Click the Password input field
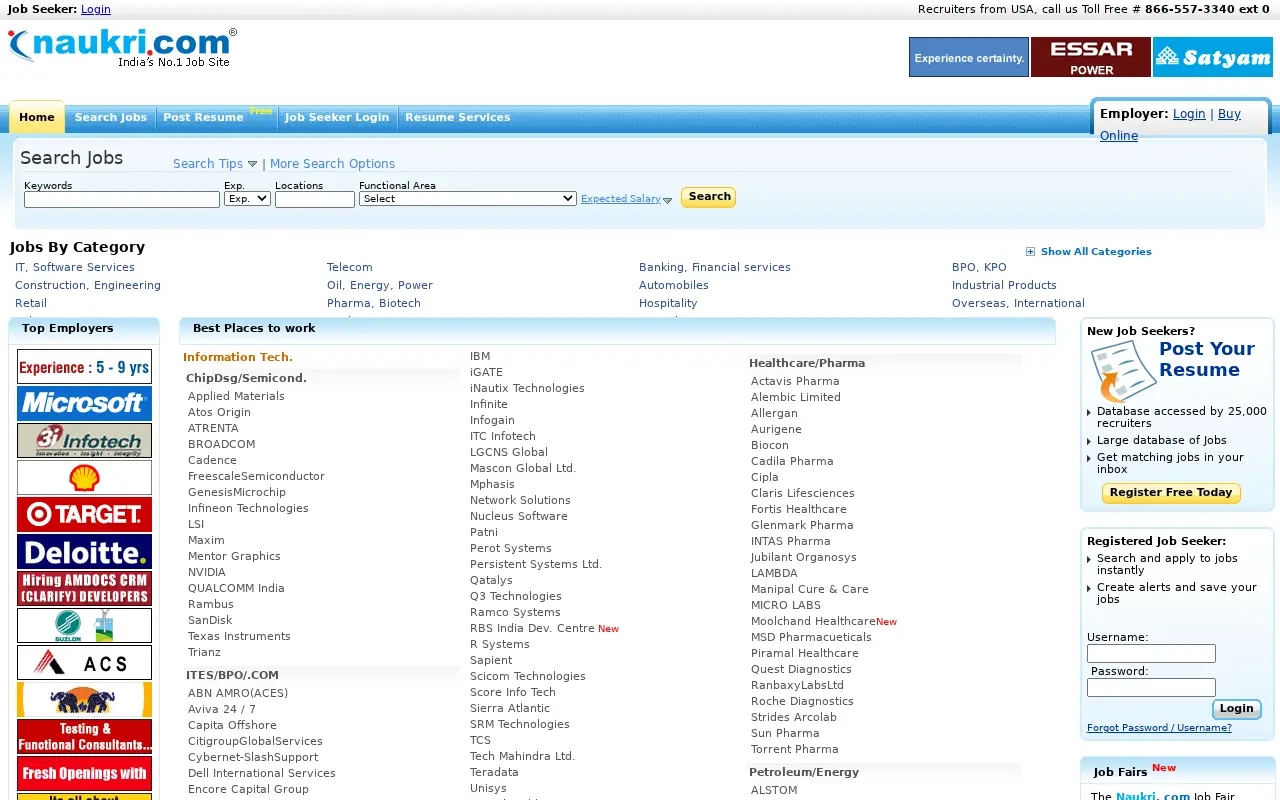Viewport: 1280px width, 800px height. (1151, 688)
